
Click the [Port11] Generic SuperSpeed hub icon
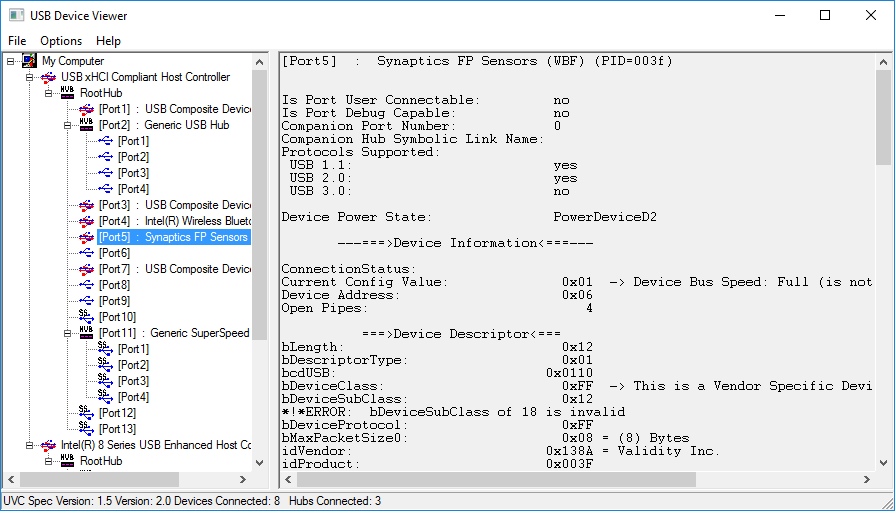(86, 332)
